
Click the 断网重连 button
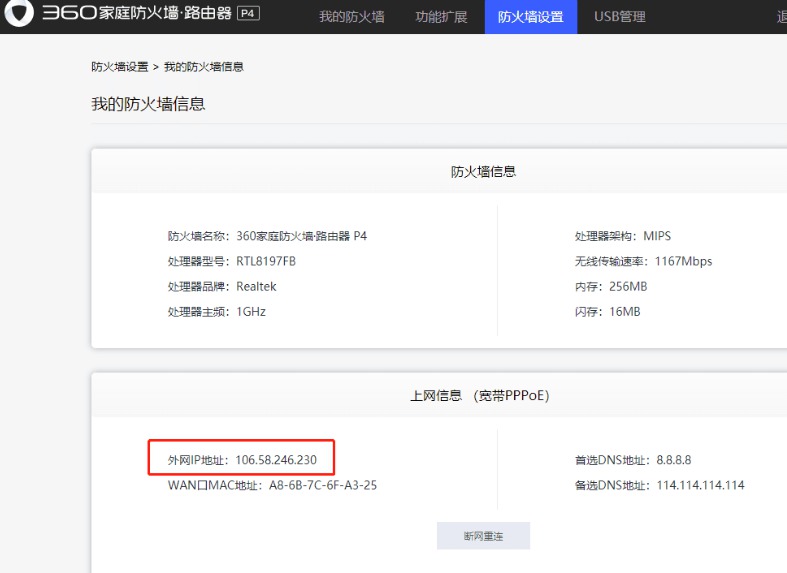[483, 536]
